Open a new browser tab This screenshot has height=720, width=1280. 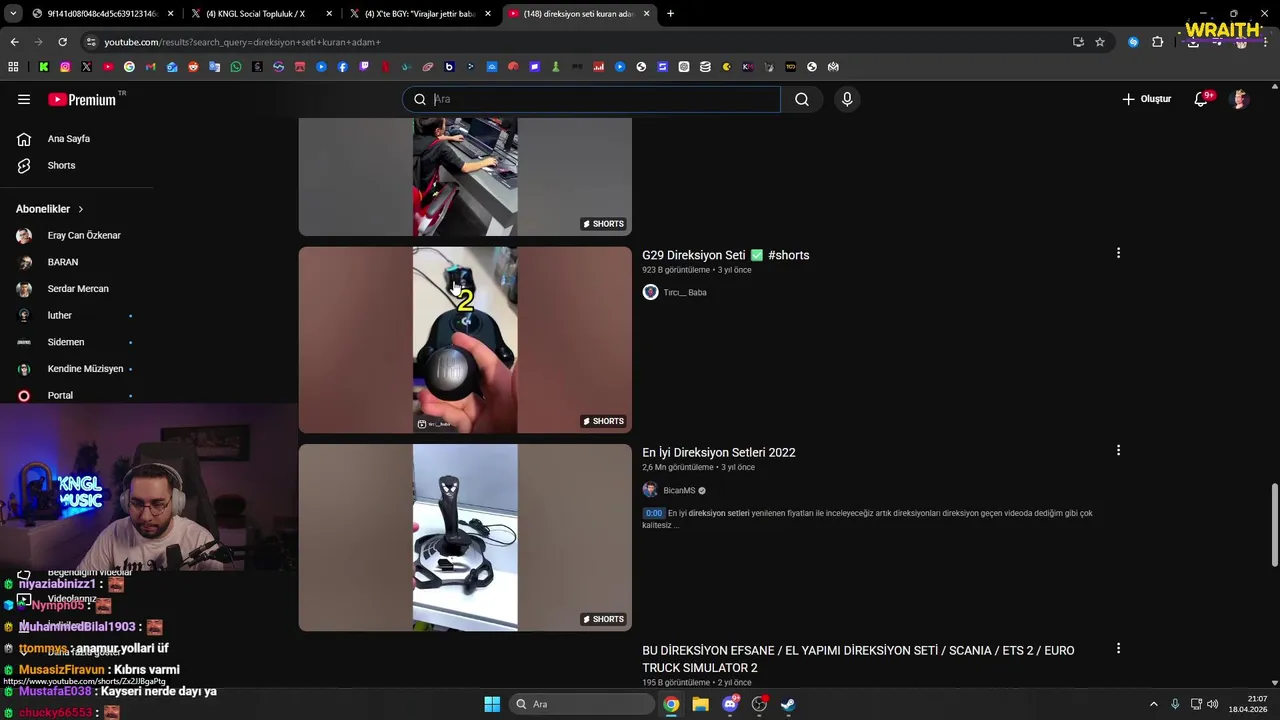(670, 14)
